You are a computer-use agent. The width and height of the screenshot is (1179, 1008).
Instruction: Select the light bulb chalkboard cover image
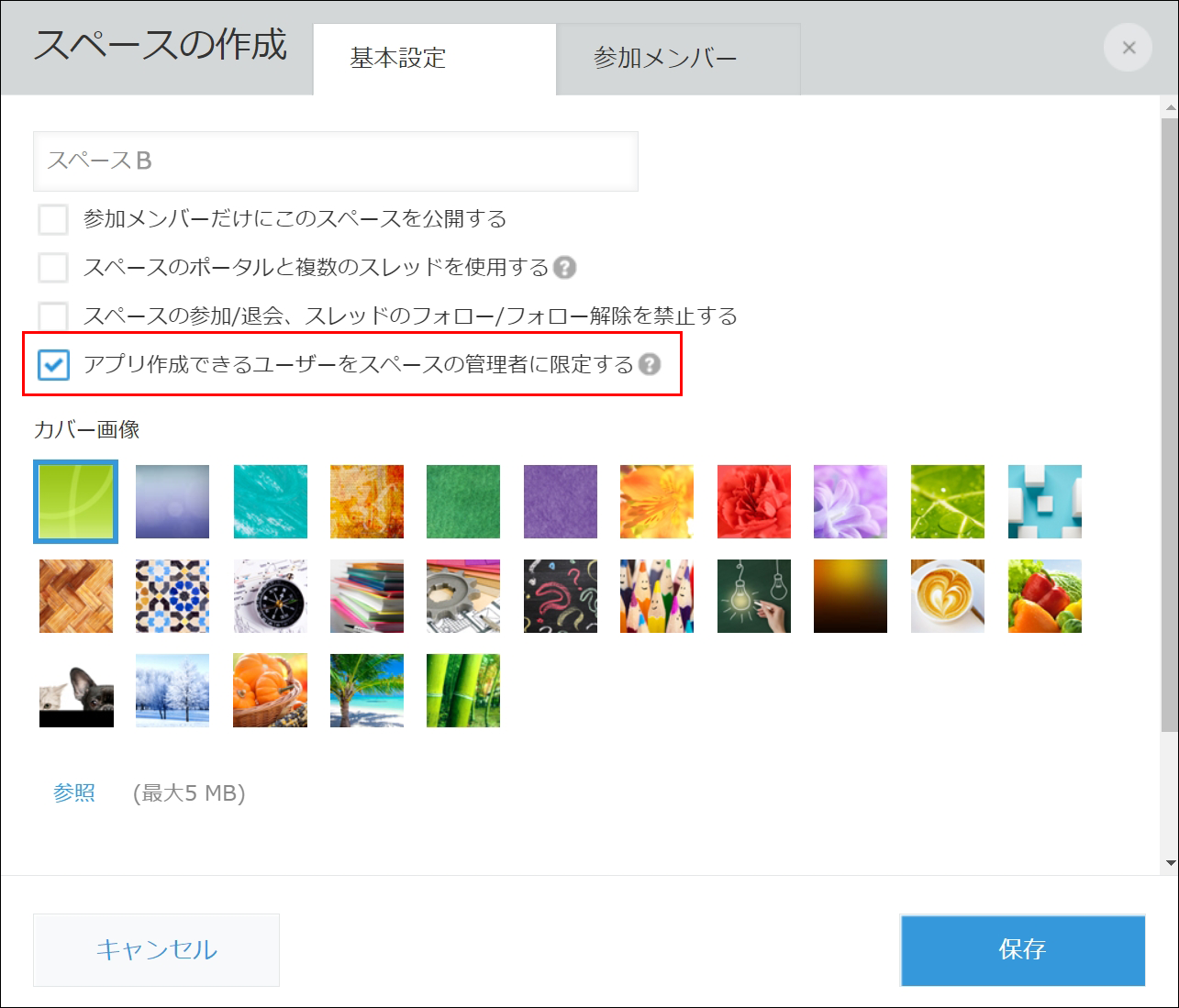pyautogui.click(x=754, y=596)
